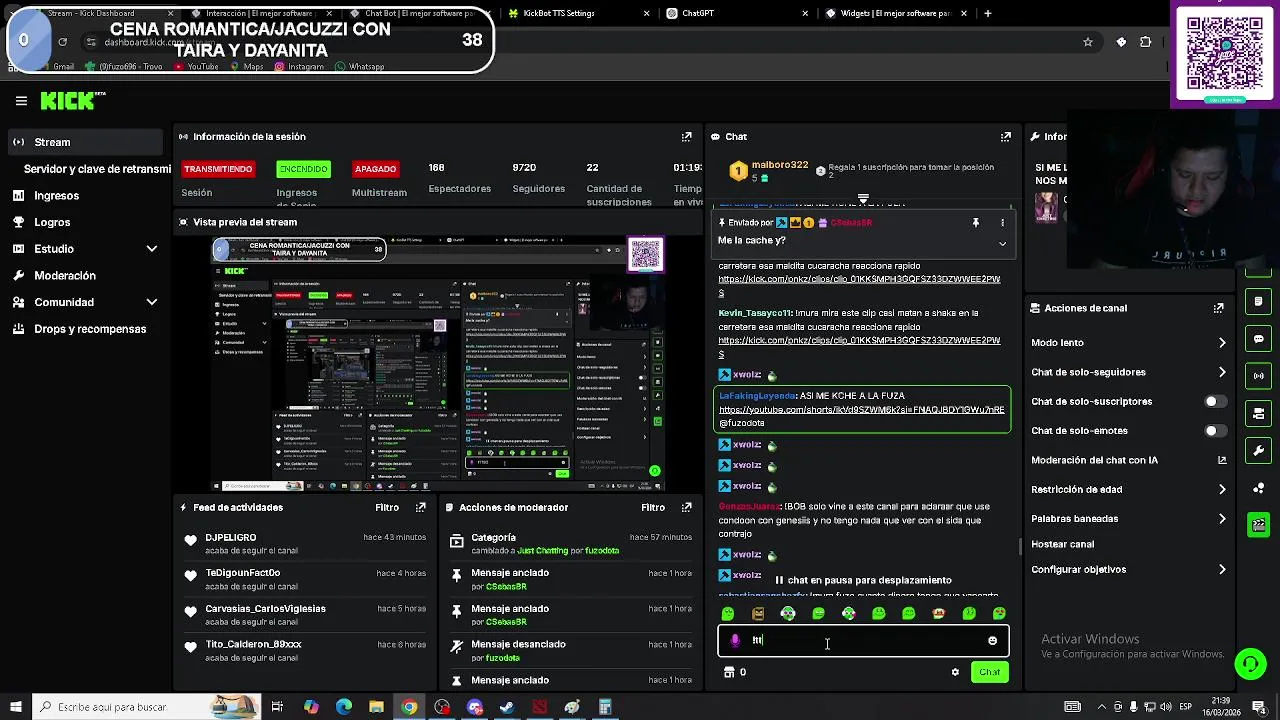The image size is (1280, 720).
Task: Open the wrench widget in right sidebar
Action: point(1258,450)
